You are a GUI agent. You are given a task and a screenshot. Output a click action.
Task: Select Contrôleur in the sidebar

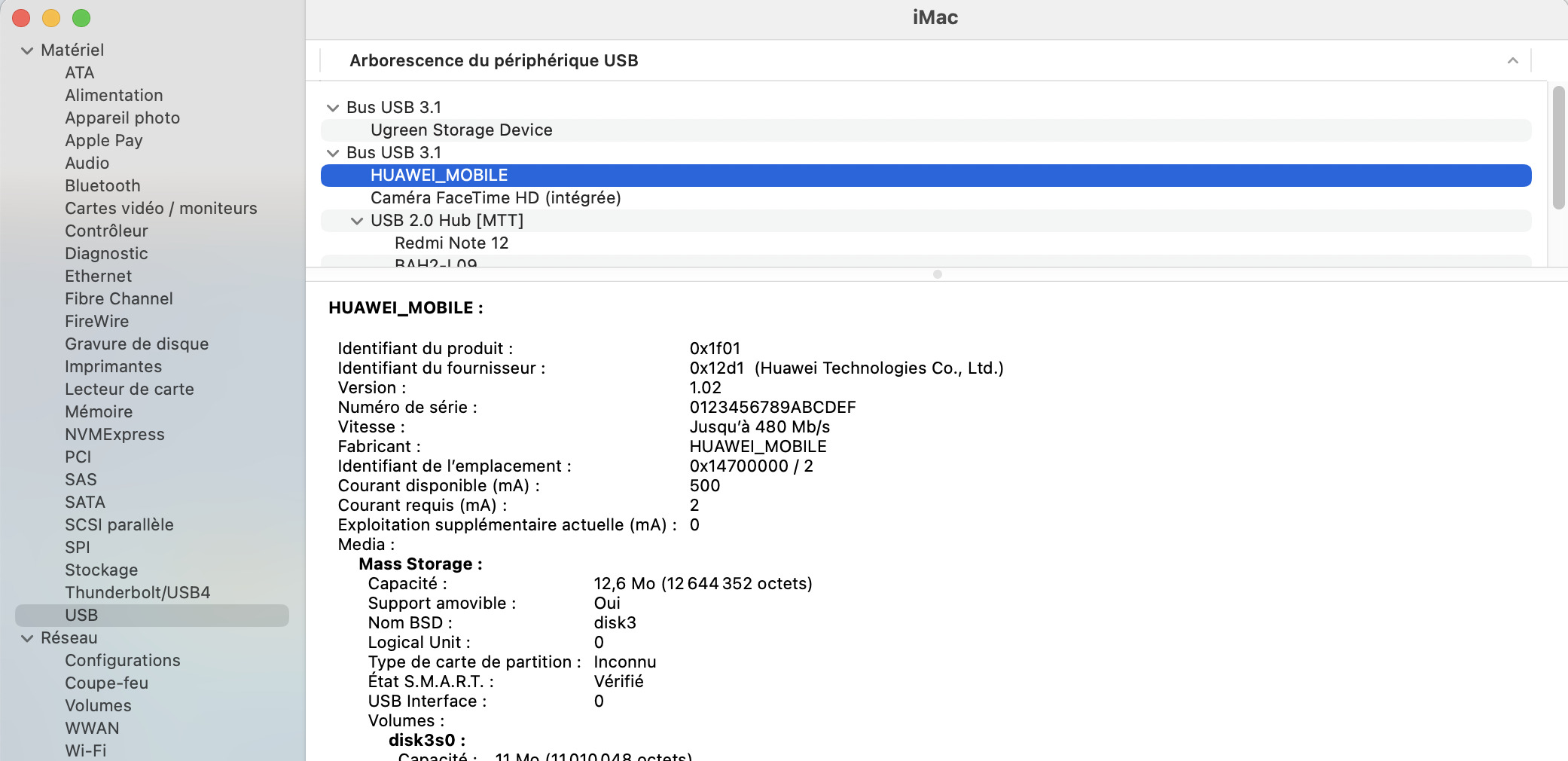106,231
